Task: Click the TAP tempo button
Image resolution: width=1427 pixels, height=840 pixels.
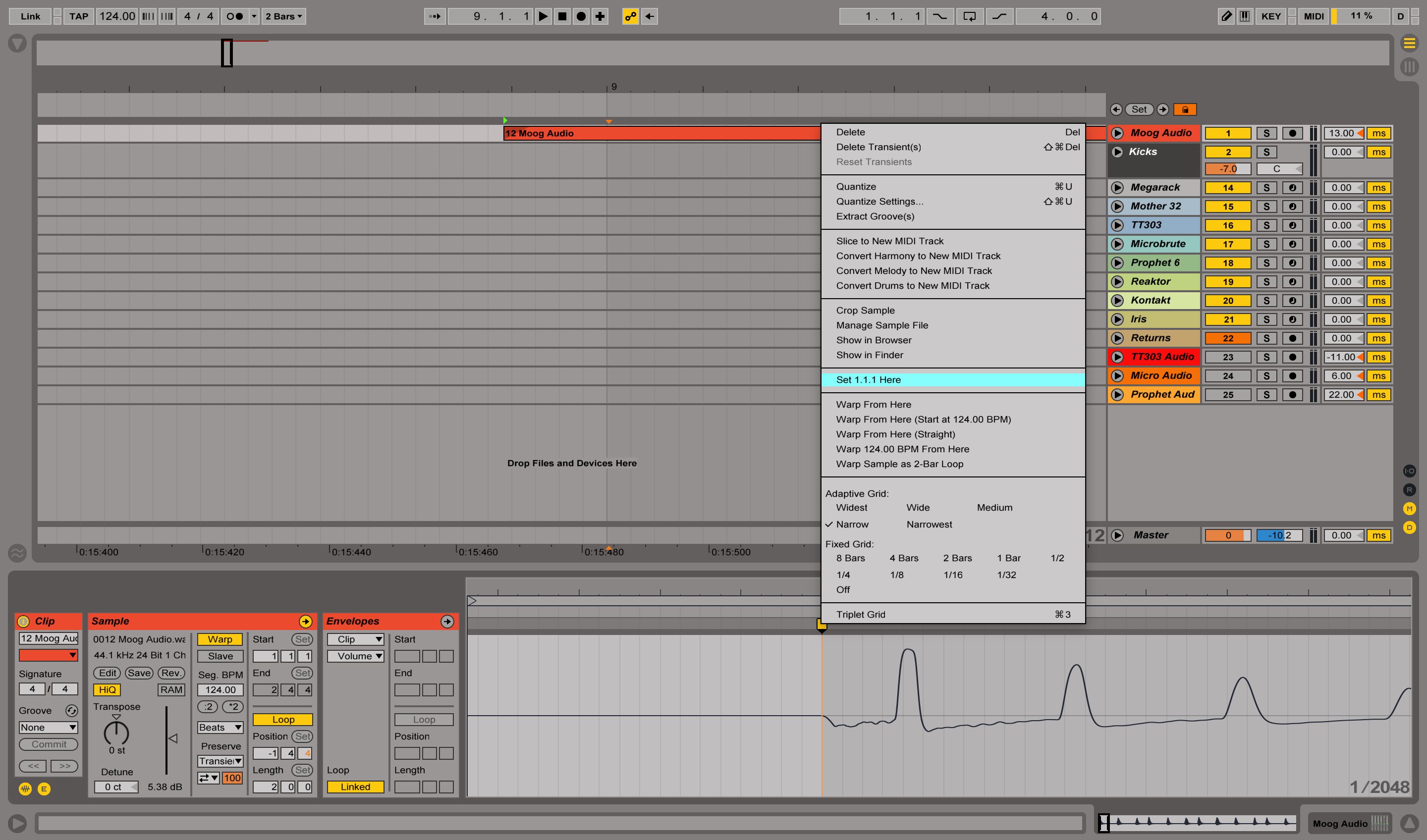Action: pyautogui.click(x=78, y=16)
